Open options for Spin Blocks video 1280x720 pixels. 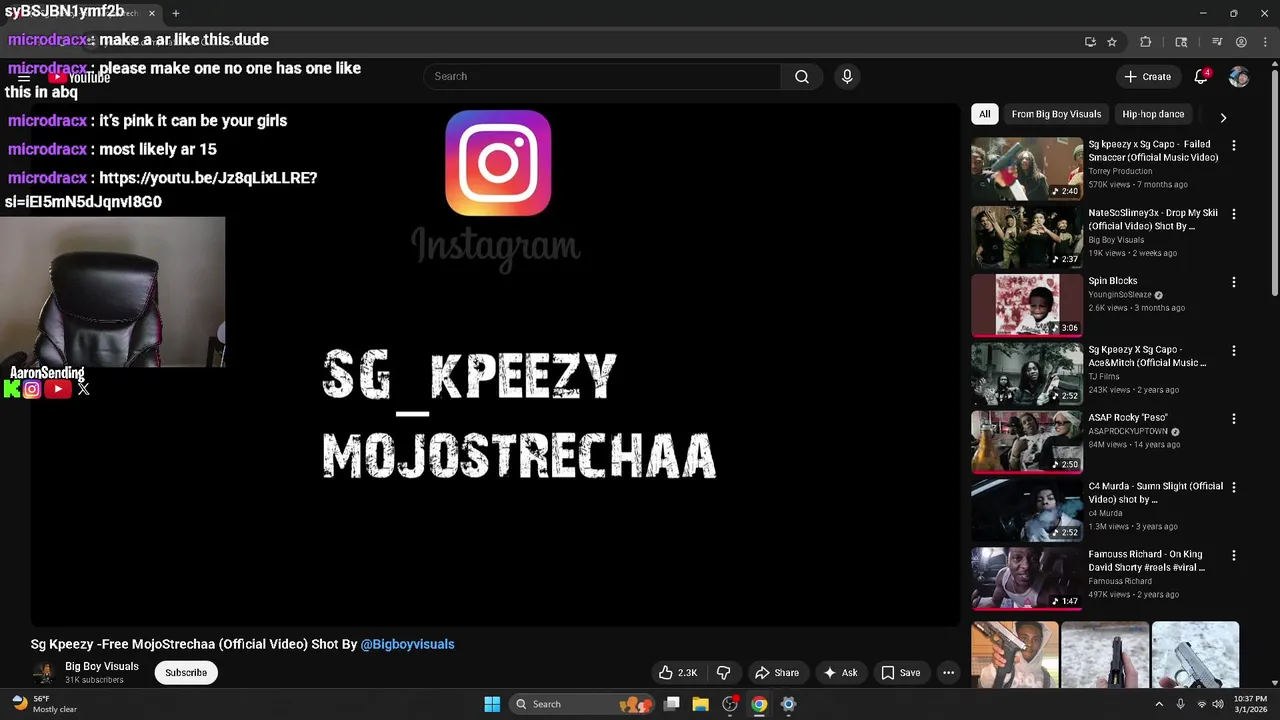pyautogui.click(x=1234, y=282)
